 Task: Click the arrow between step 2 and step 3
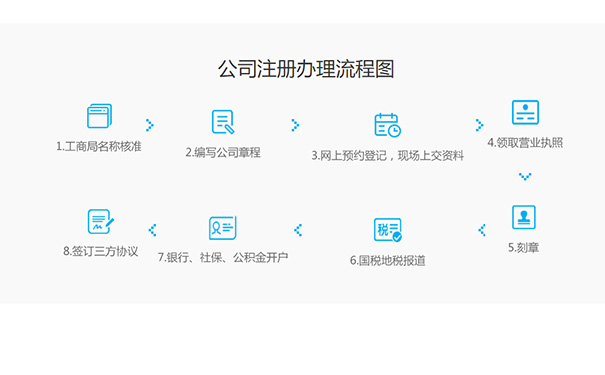coord(295,125)
